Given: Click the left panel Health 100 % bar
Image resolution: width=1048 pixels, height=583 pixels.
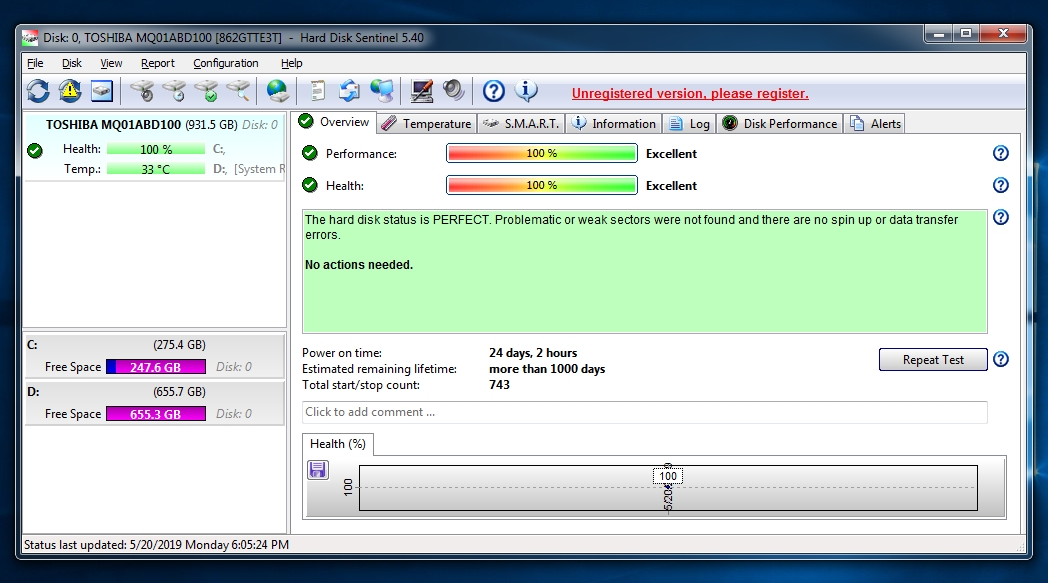Looking at the screenshot, I should 156,149.
